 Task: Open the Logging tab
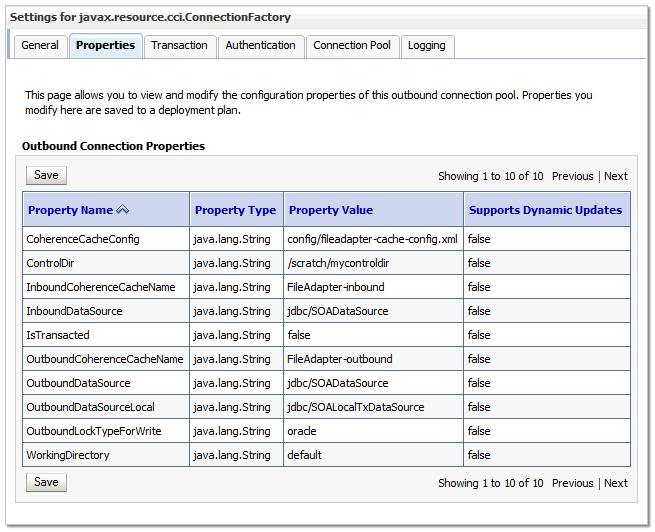tap(427, 46)
